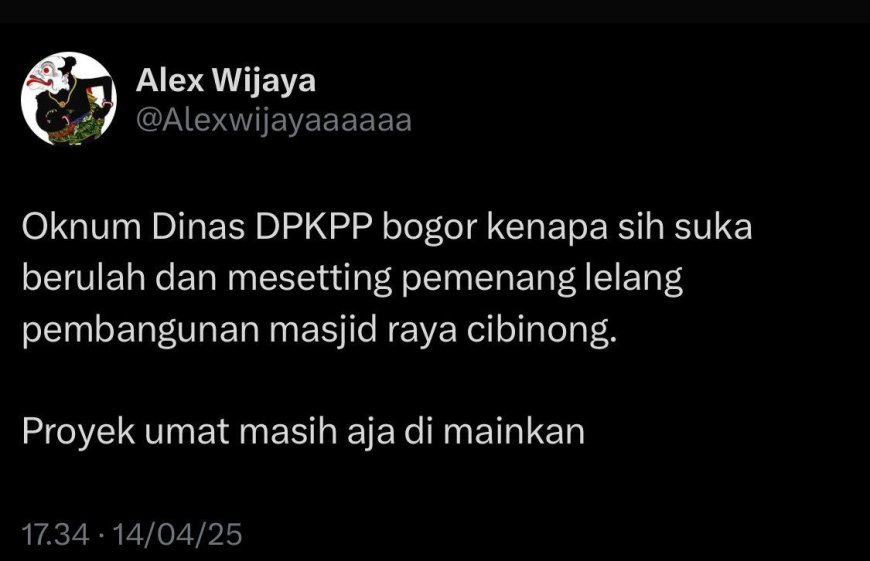
Task: Open the @Alexwijayaaaaaa handle link
Action: coord(274,120)
